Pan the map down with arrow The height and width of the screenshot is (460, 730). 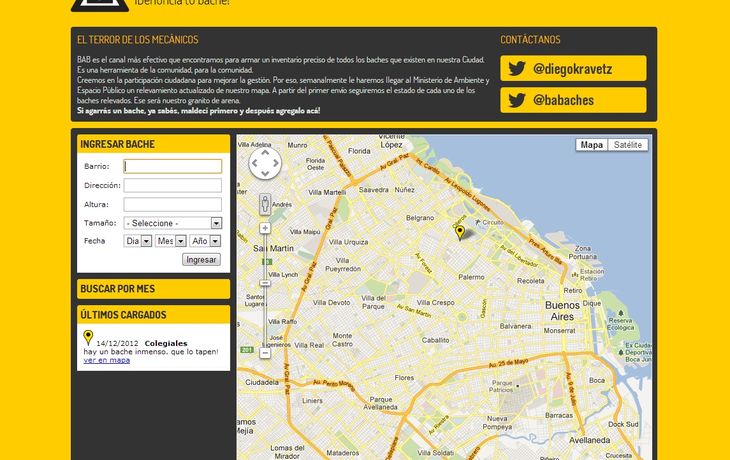coord(265,174)
